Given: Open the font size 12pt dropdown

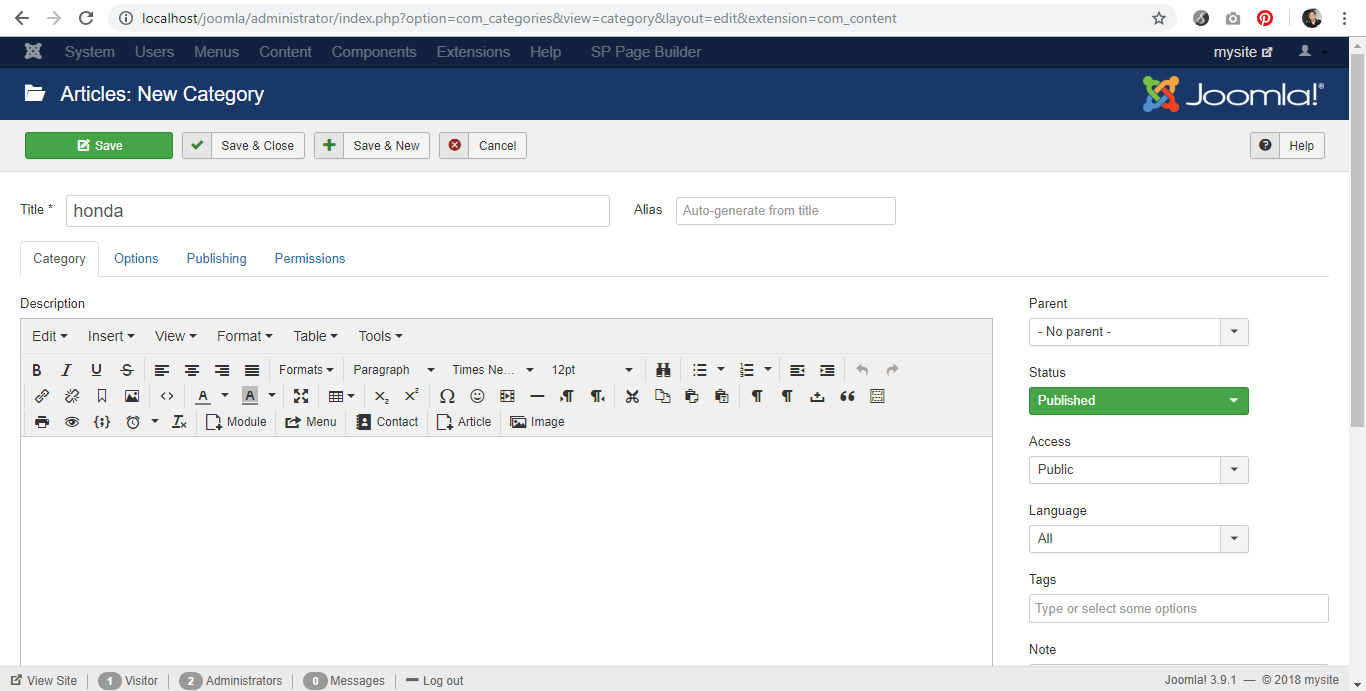Looking at the screenshot, I should click(592, 370).
